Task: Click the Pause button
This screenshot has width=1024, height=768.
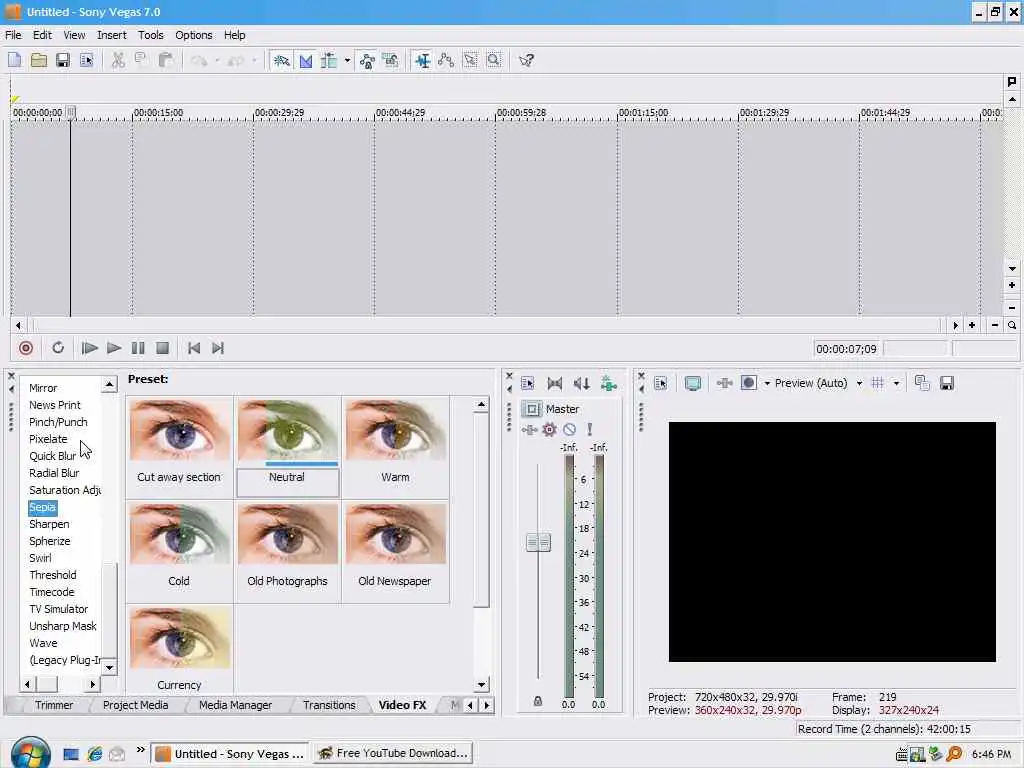Action: (x=138, y=348)
